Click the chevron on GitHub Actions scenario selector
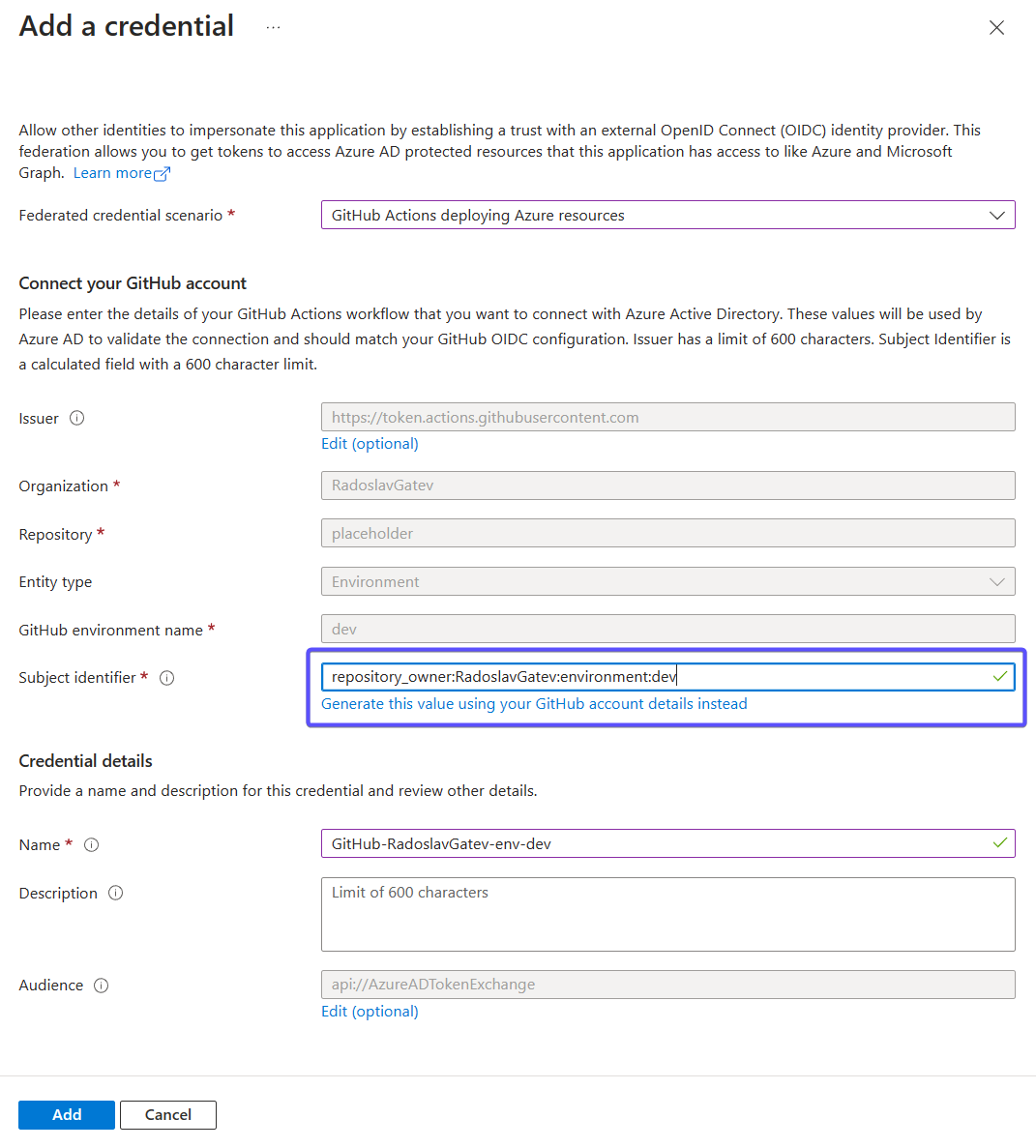The height and width of the screenshot is (1148, 1036). point(997,215)
